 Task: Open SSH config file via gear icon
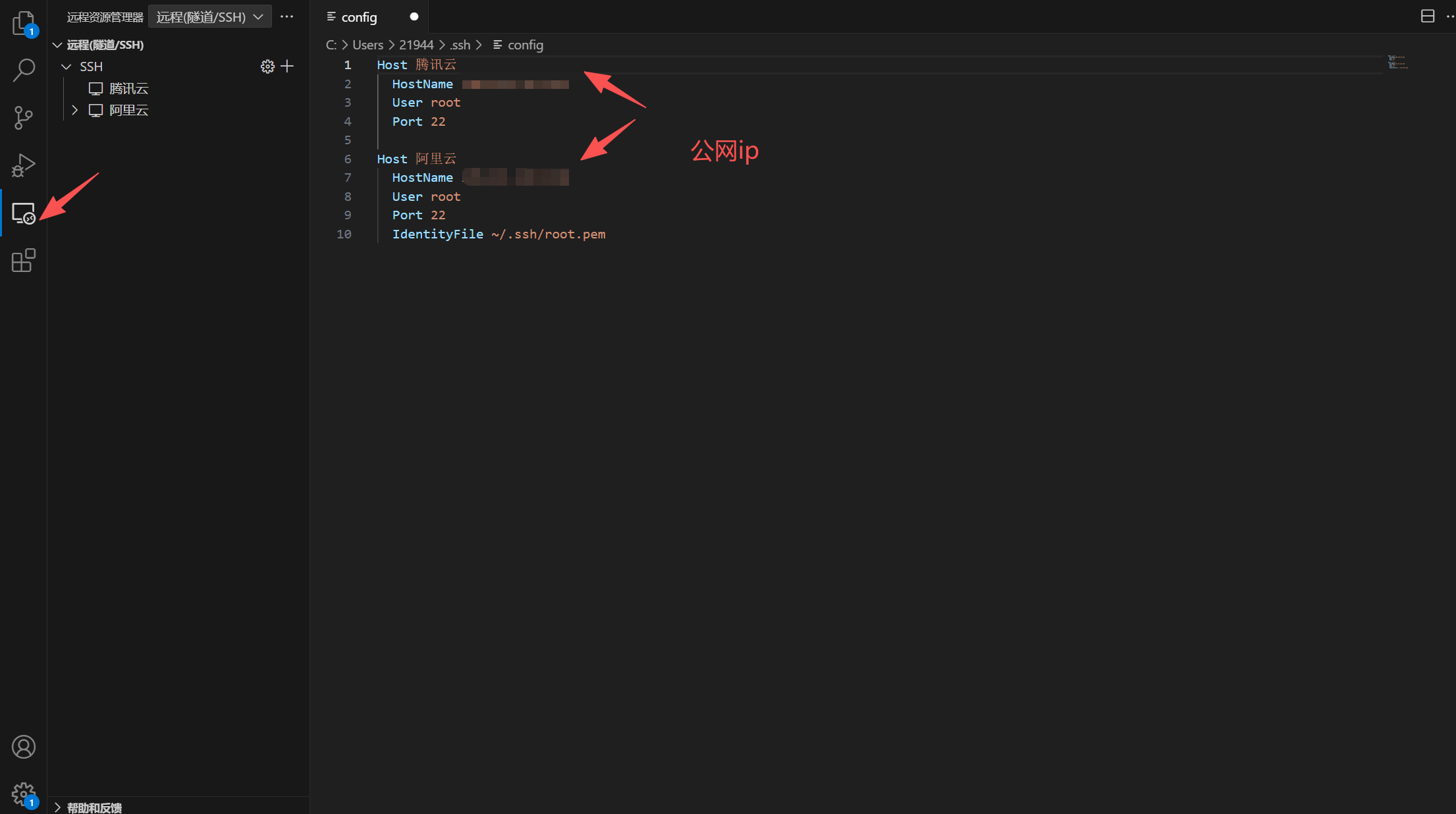(267, 67)
